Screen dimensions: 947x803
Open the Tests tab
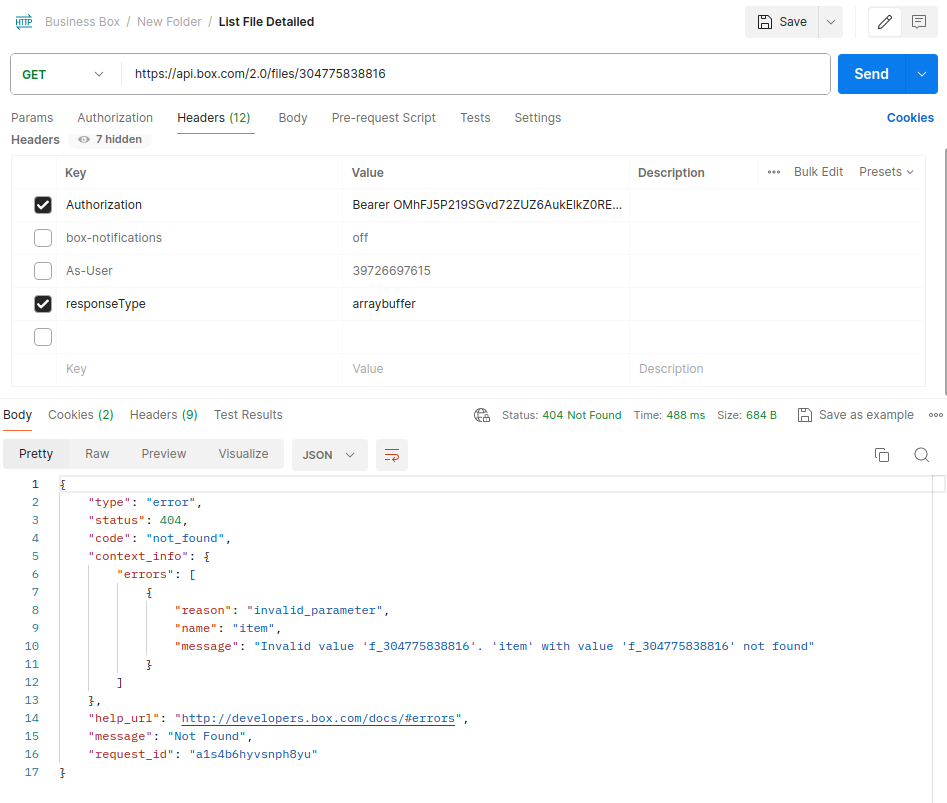click(x=475, y=118)
